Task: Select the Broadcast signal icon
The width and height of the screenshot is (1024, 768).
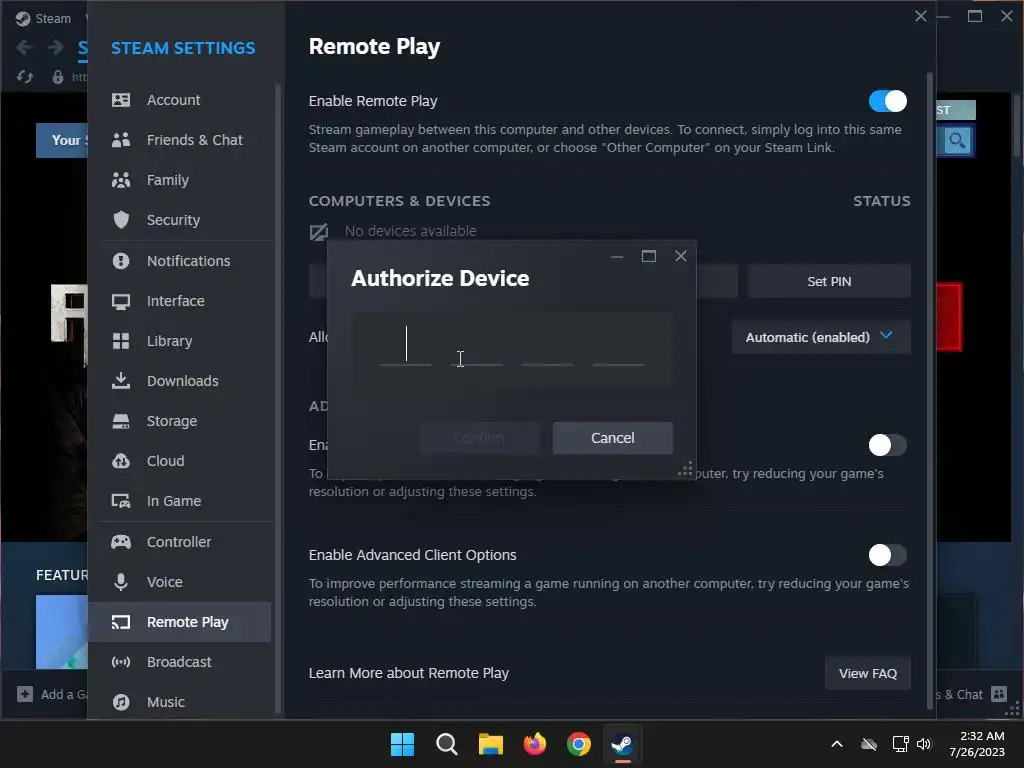Action: pyautogui.click(x=121, y=662)
